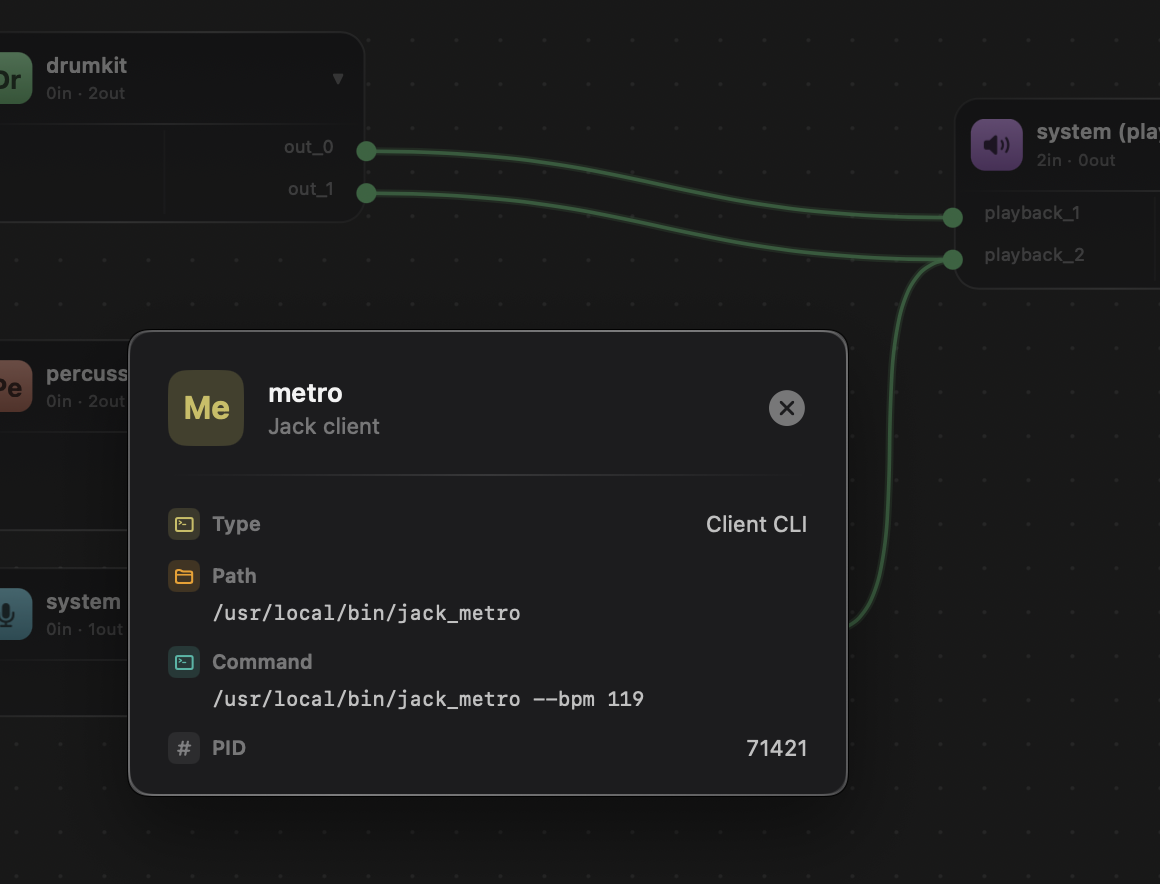This screenshot has width=1160, height=884.
Task: Click the hash icon beside PID
Action: point(184,748)
